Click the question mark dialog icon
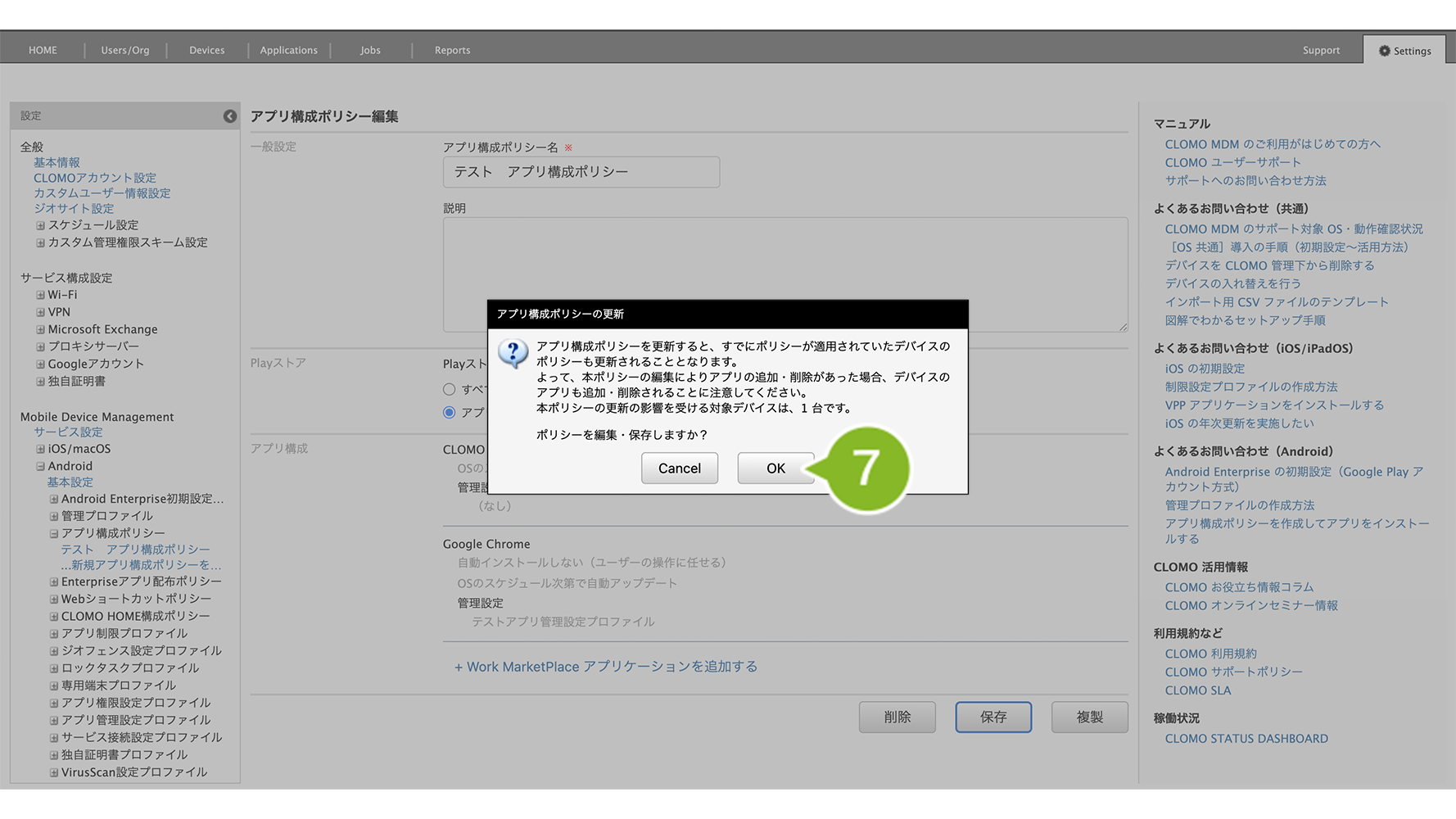The height and width of the screenshot is (819, 1456). coord(513,354)
